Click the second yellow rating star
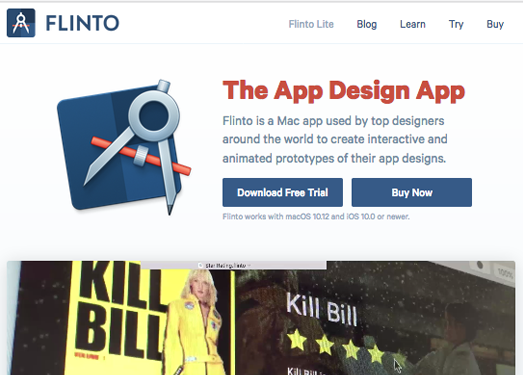Image resolution: width=523 pixels, height=375 pixels. 325,344
